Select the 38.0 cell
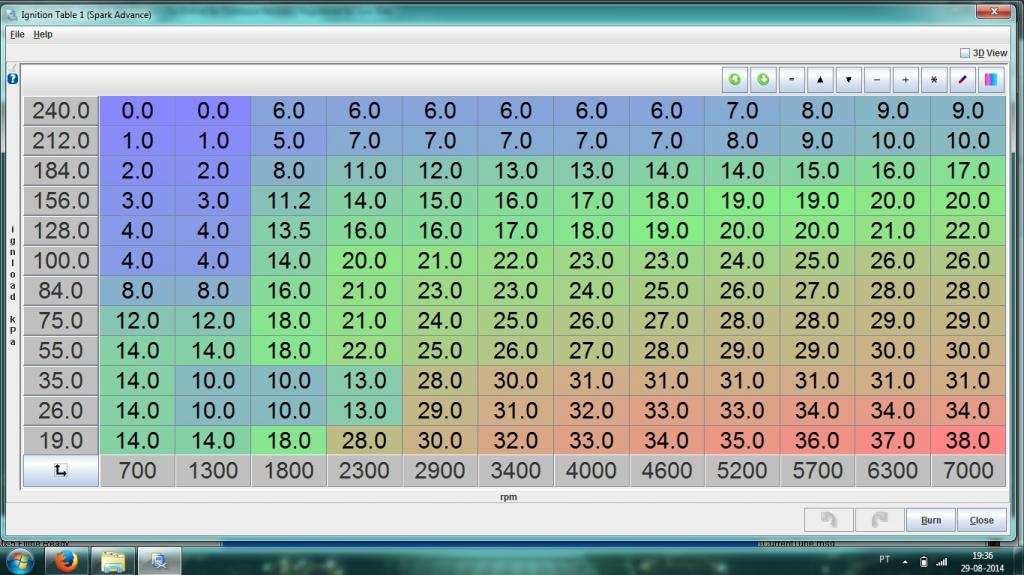Image resolution: width=1024 pixels, height=575 pixels. [968, 441]
